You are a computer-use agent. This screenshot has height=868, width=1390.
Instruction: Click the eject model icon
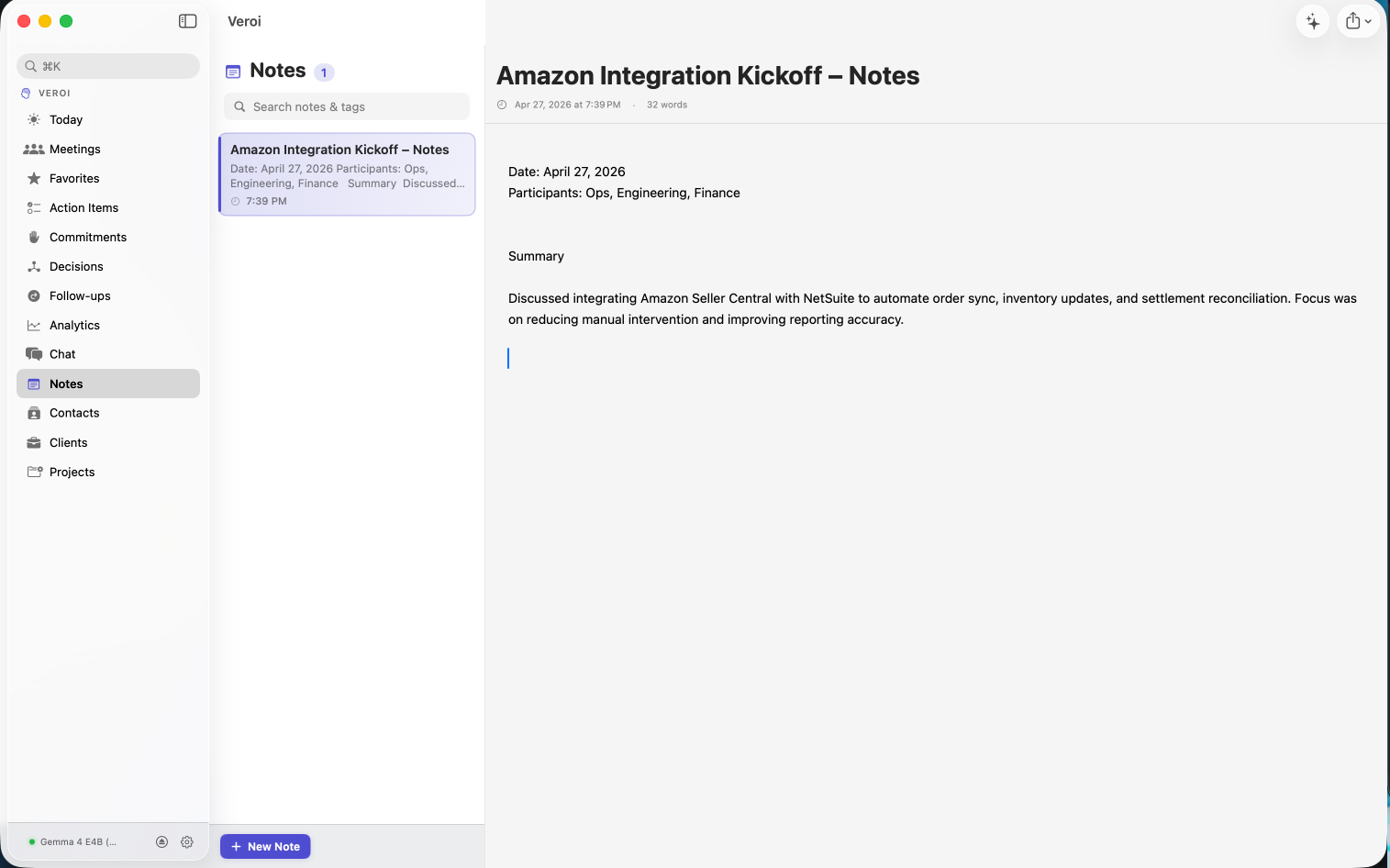click(x=161, y=841)
